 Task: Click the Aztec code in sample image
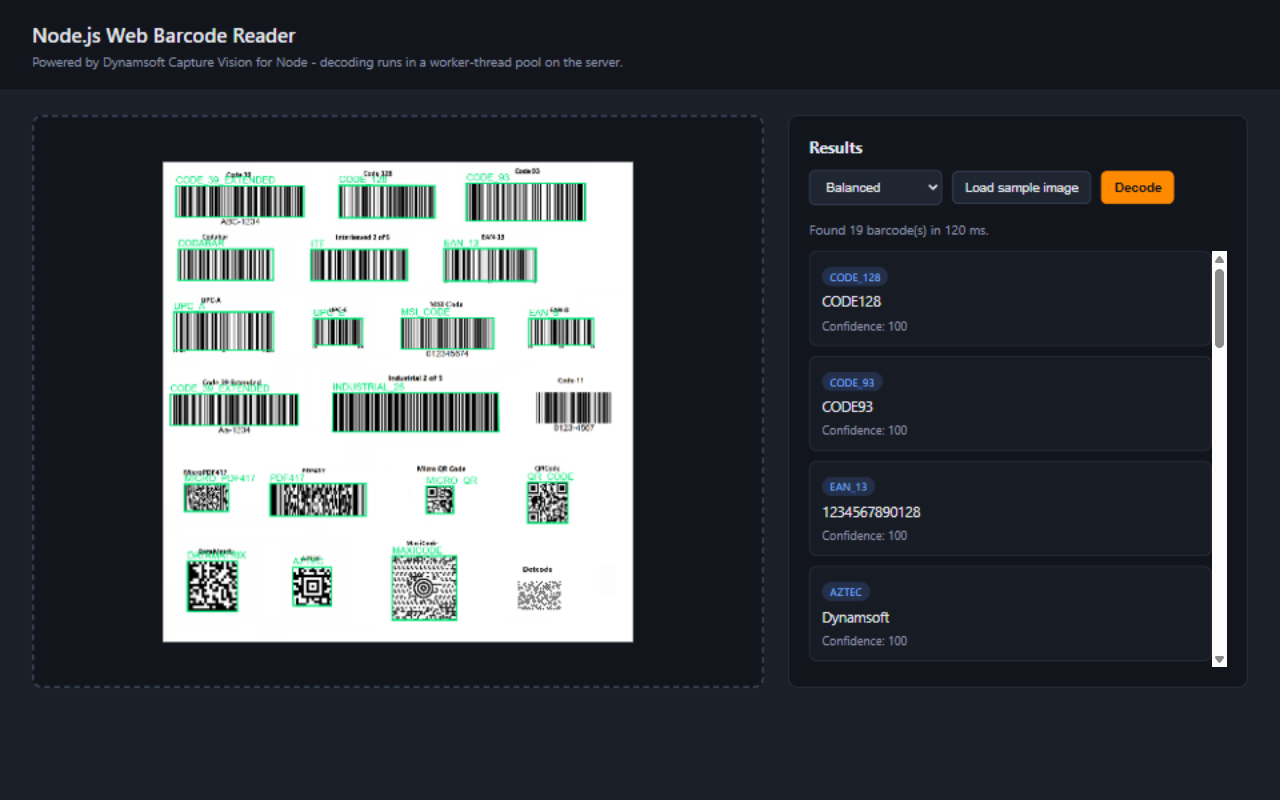click(x=312, y=586)
